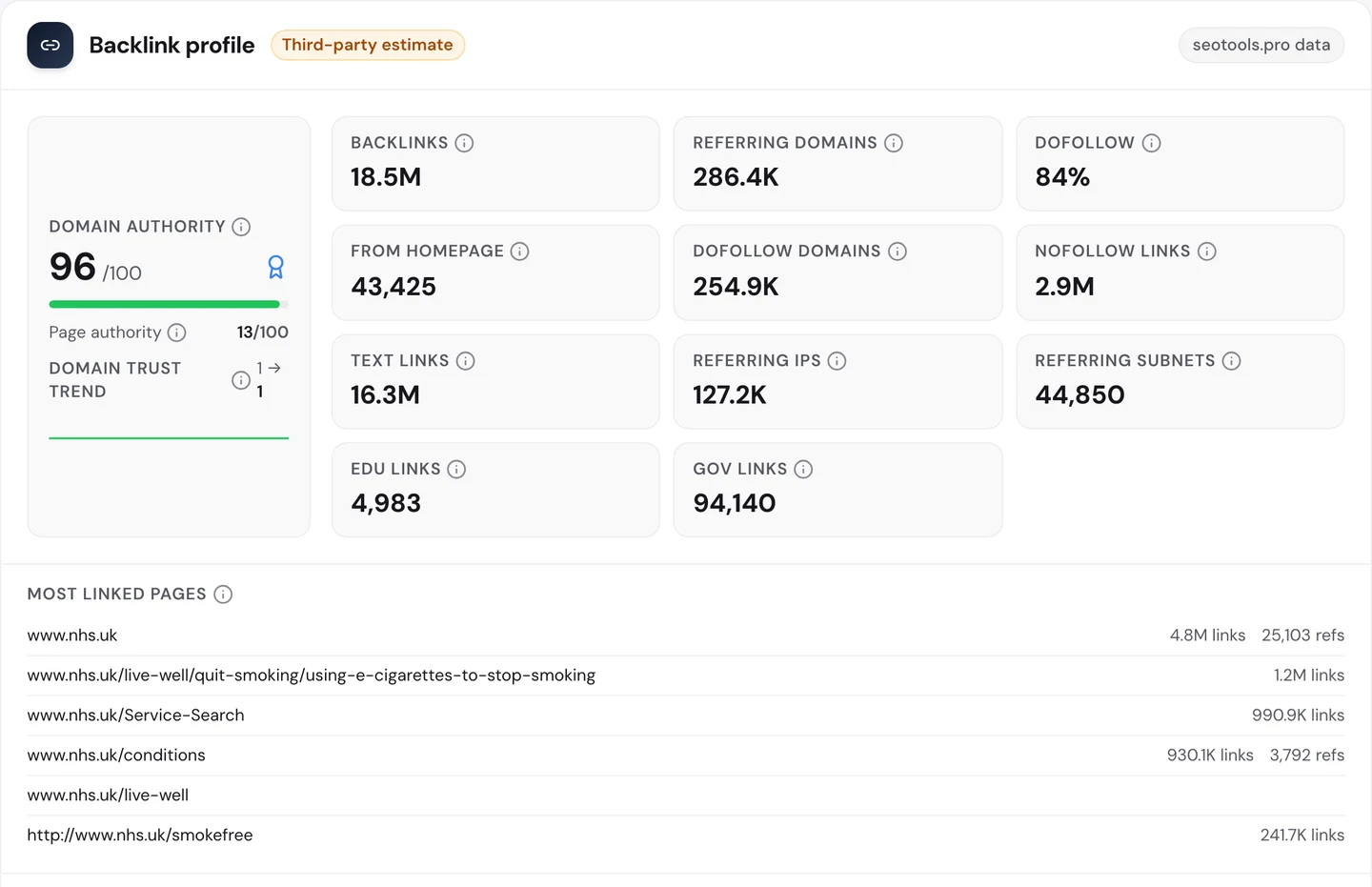This screenshot has width=1372, height=887.
Task: Open the www.nhs.uk homepage link
Action: [x=72, y=635]
